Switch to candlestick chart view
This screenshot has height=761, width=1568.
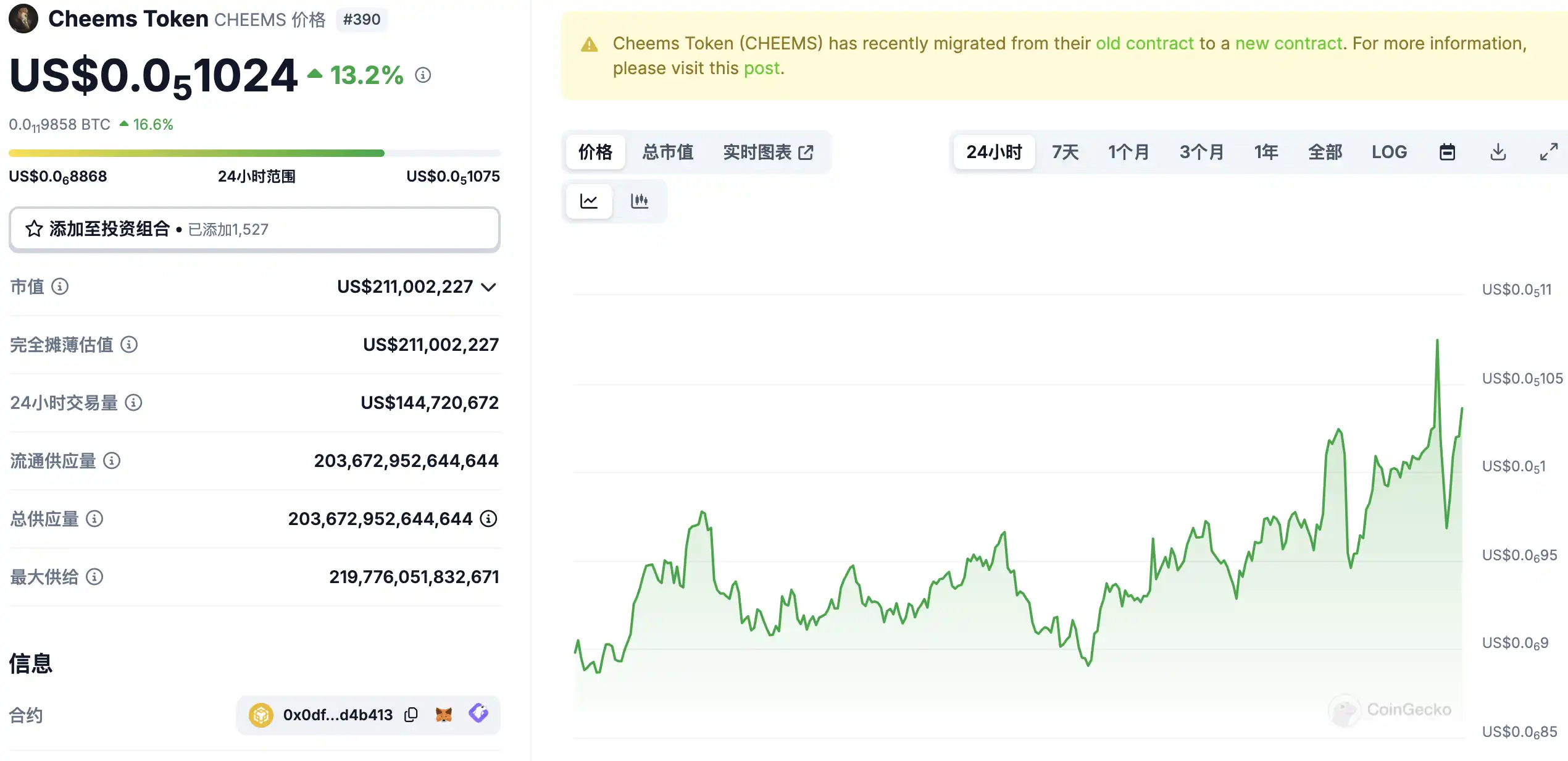point(639,201)
